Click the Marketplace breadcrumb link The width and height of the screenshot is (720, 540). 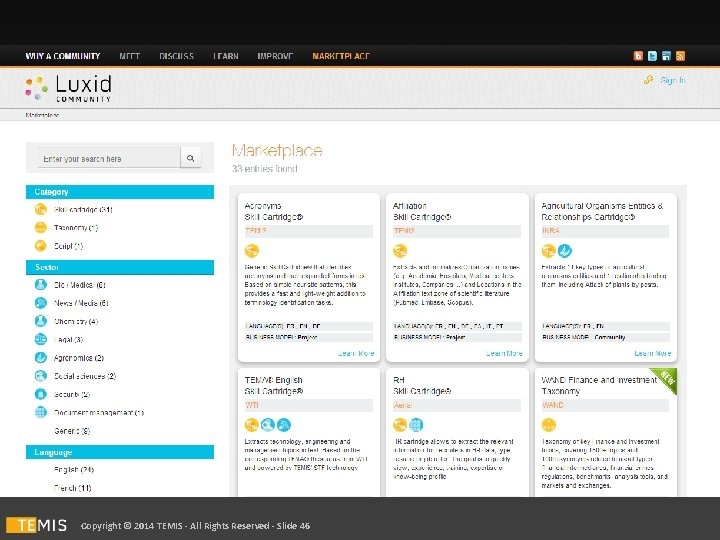(42, 115)
